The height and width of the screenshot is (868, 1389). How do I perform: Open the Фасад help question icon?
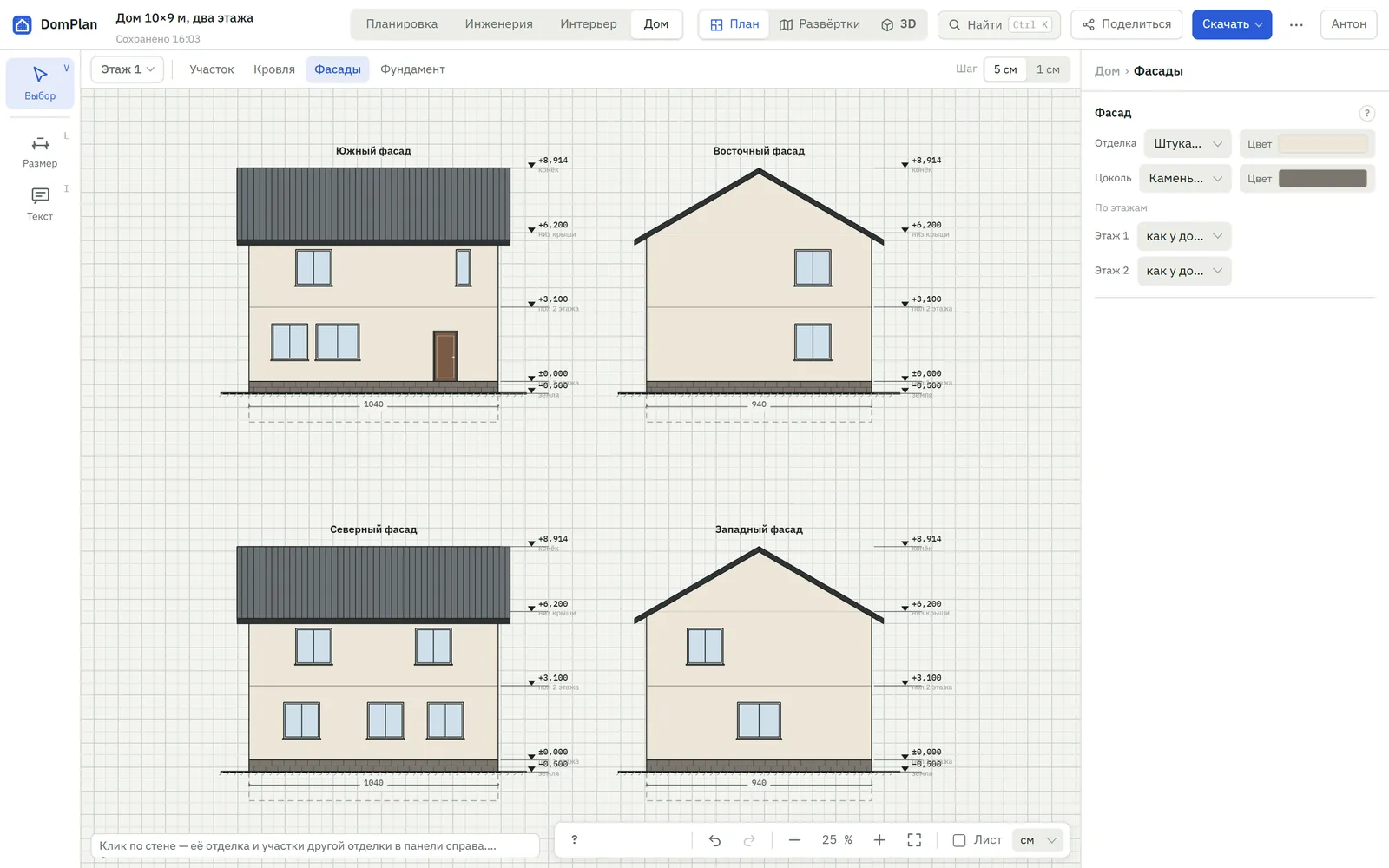pos(1366,113)
